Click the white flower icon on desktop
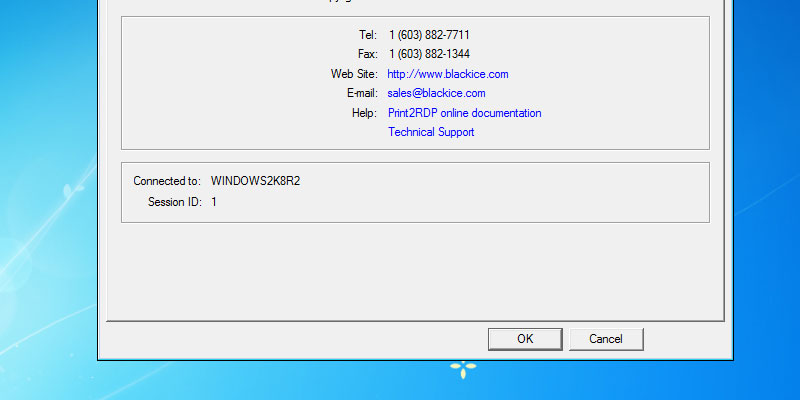This screenshot has height=400, width=800. point(462,370)
